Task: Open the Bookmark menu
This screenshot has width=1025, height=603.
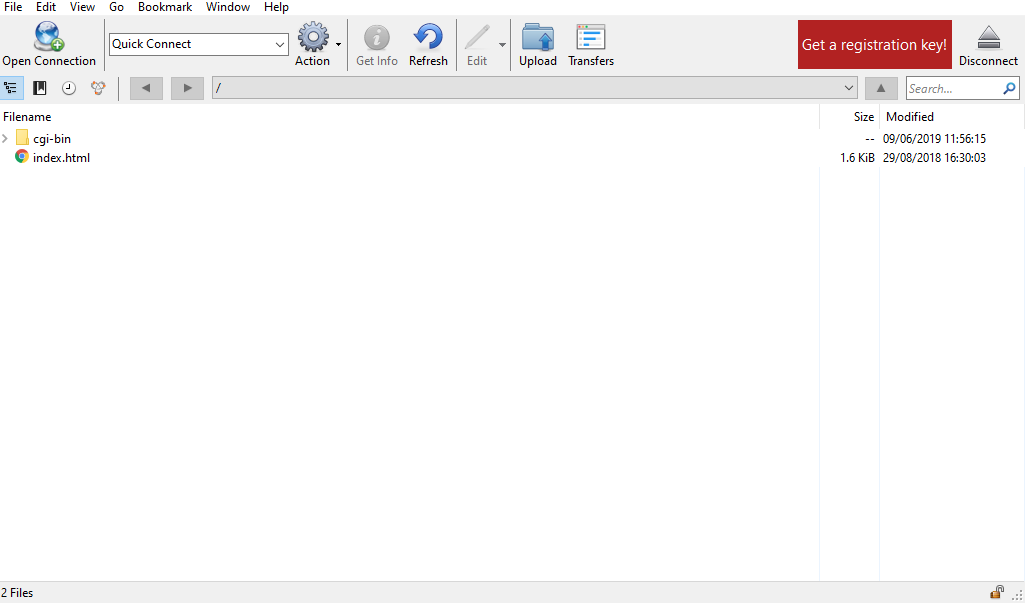Action: click(165, 7)
